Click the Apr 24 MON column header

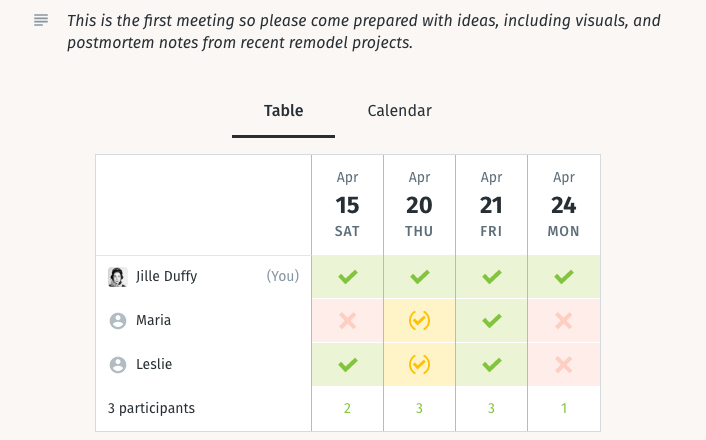click(564, 205)
